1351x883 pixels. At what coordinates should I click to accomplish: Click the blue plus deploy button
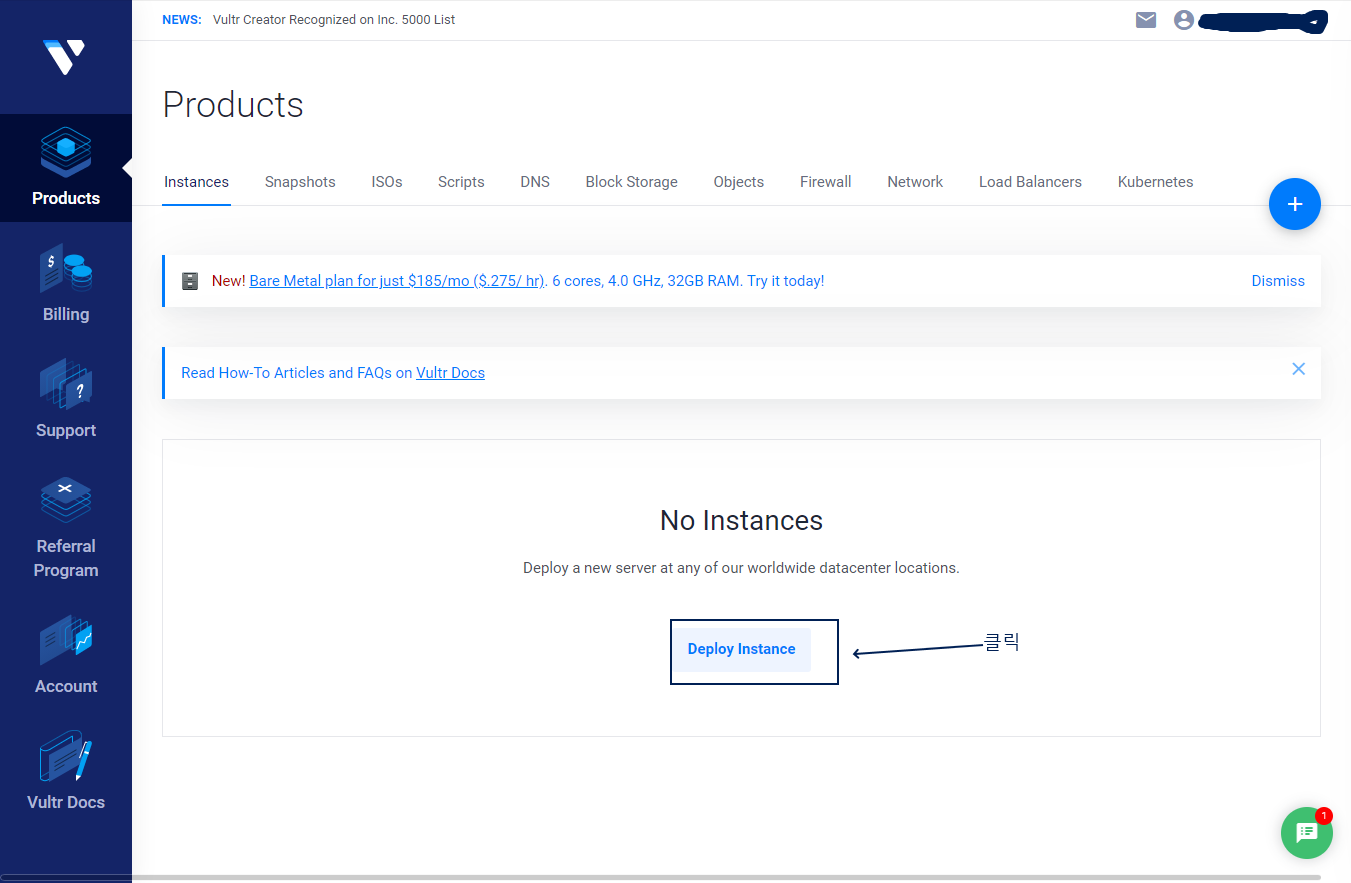point(1295,204)
